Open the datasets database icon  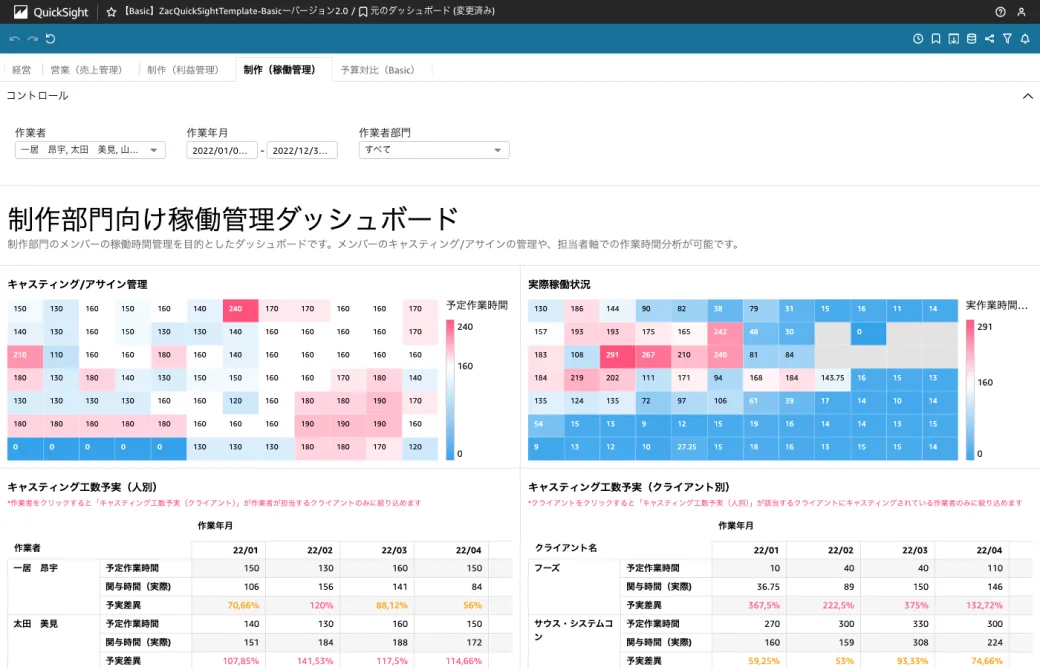coord(972,39)
